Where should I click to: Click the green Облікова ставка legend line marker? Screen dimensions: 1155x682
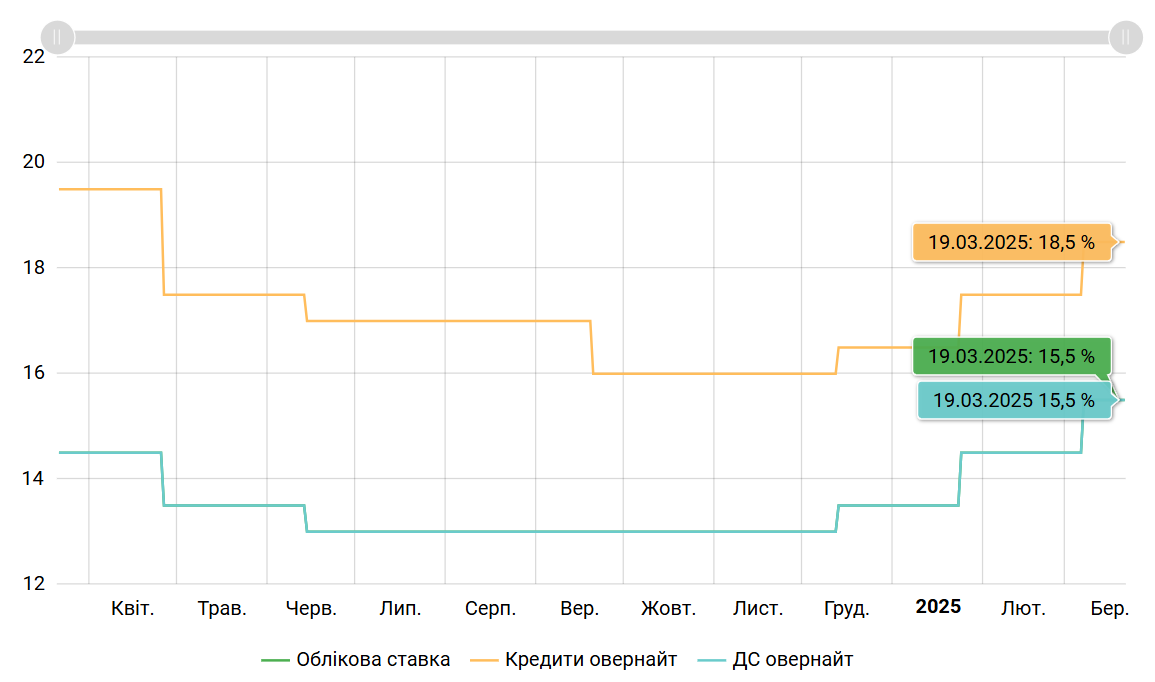[275, 660]
